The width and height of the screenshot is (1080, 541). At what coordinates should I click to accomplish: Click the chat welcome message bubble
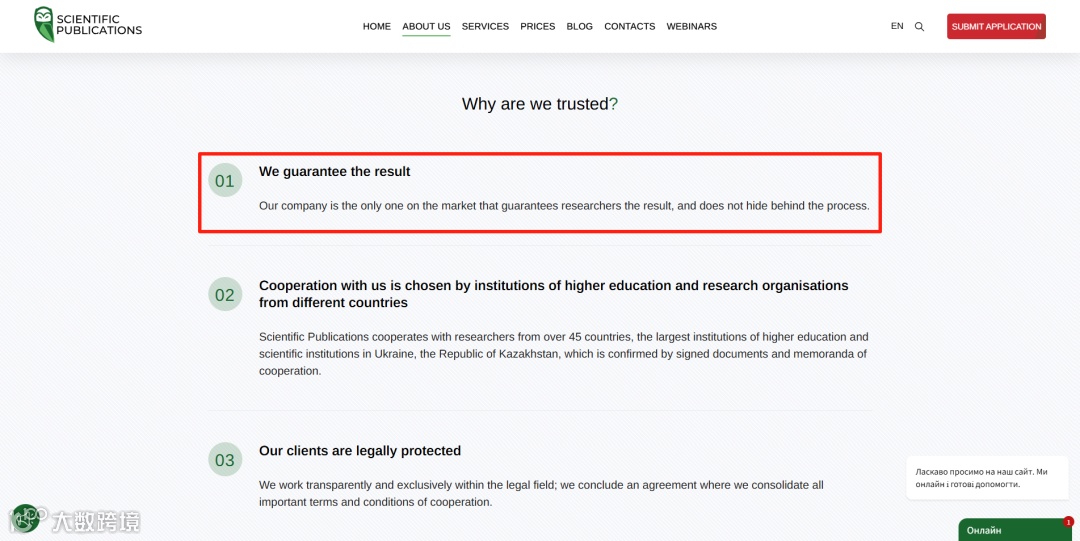tap(986, 478)
